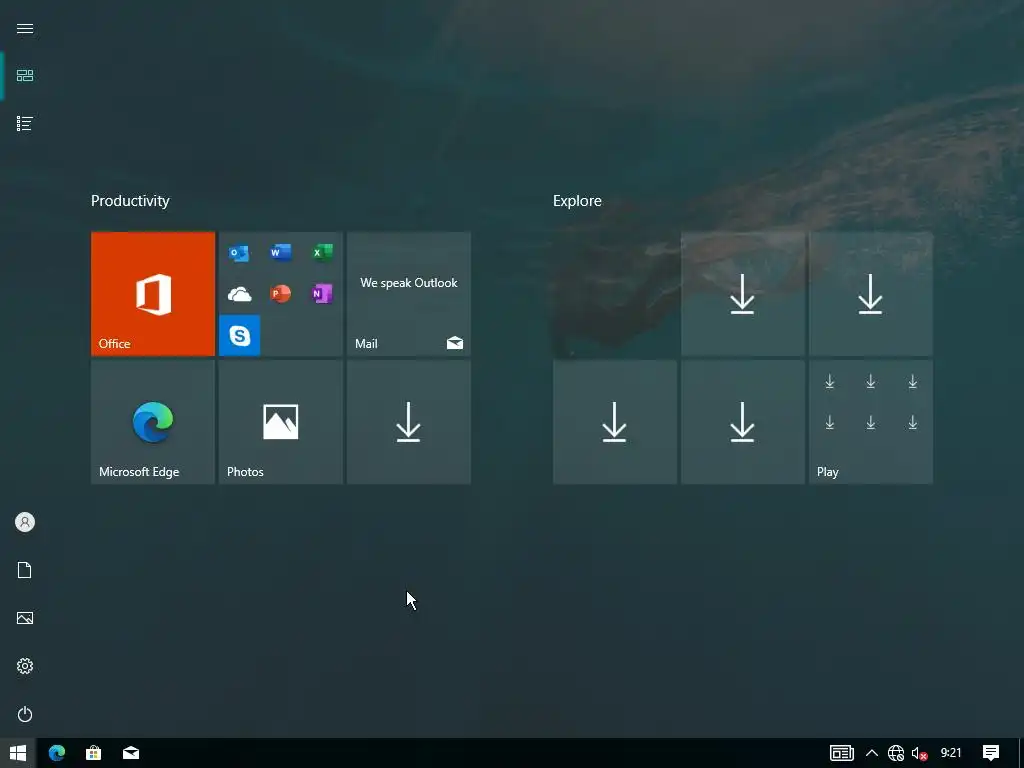Open the Pictures folder shortcut
Image resolution: width=1024 pixels, height=768 pixels.
(25, 618)
